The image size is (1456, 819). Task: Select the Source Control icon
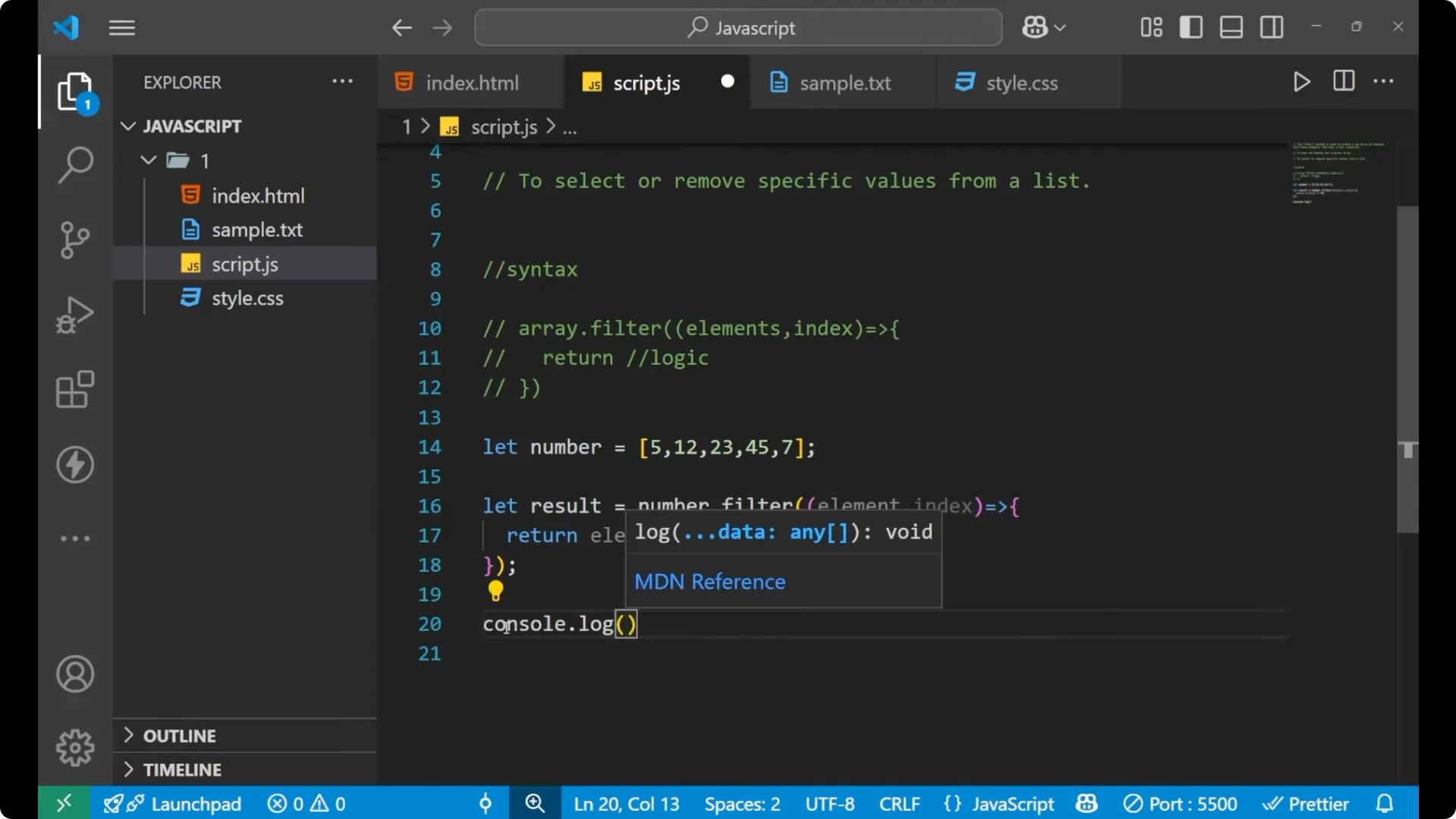coord(74,240)
